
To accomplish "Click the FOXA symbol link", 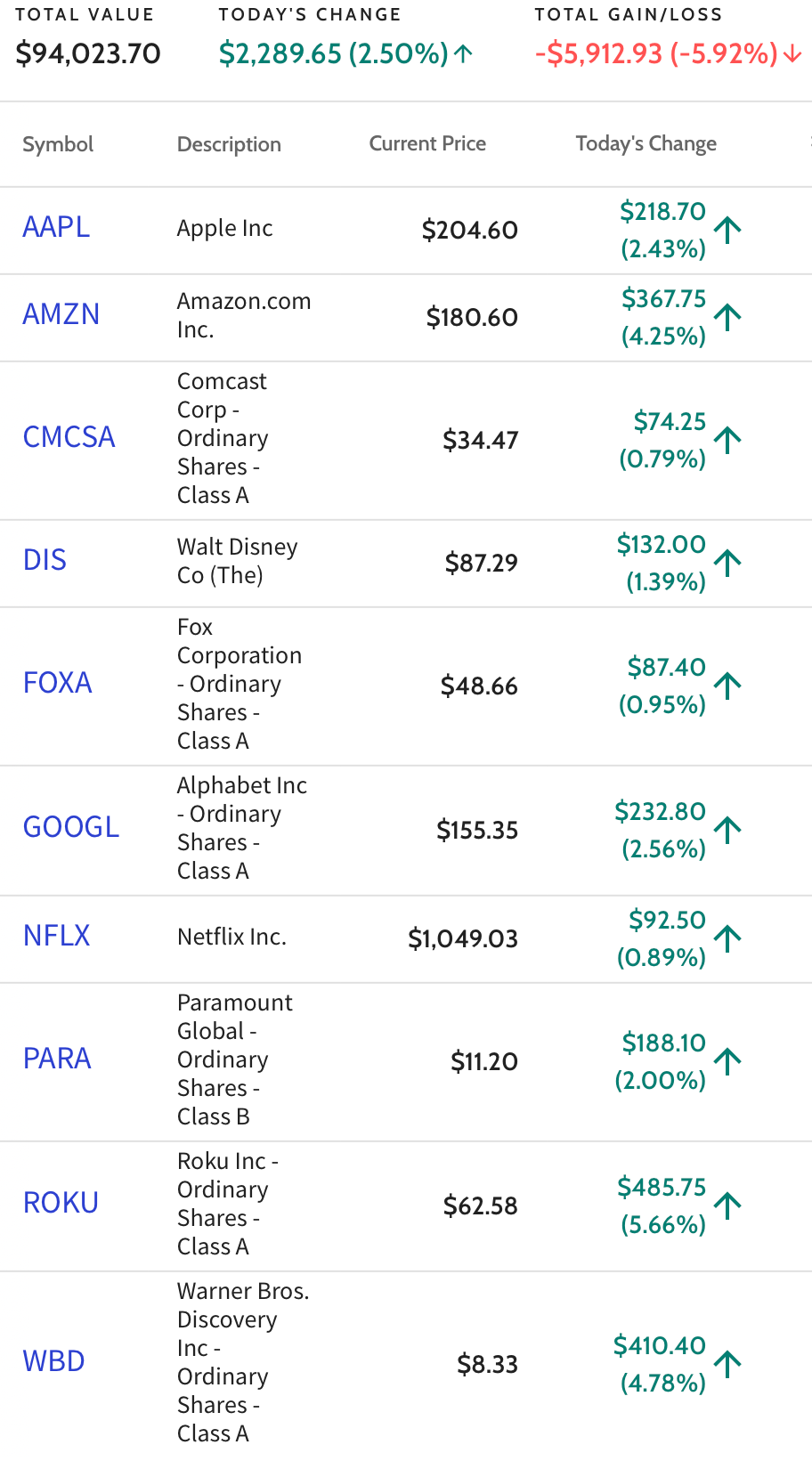I will click(57, 683).
